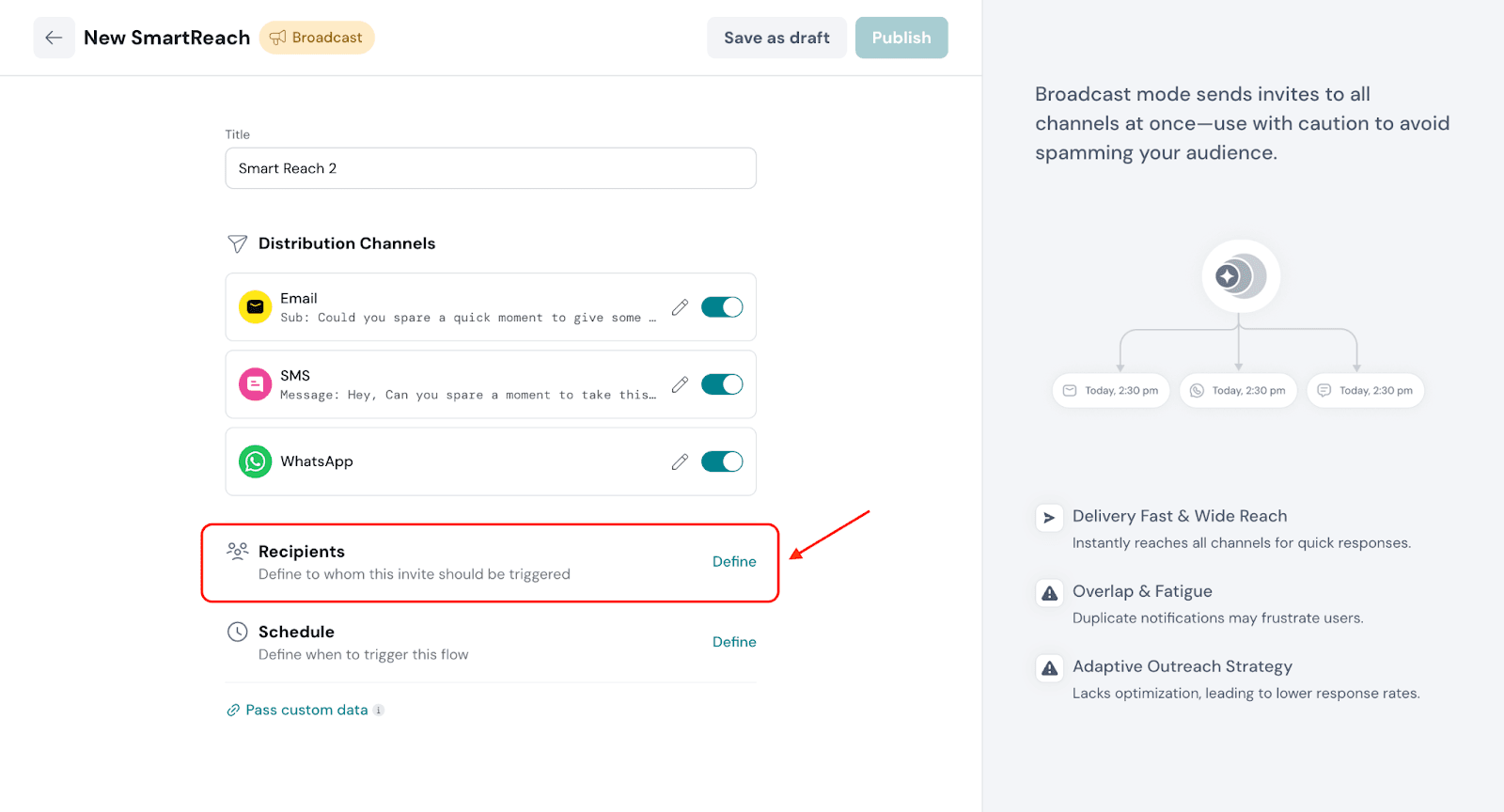Viewport: 1504px width, 812px height.
Task: Click the yellow Email channel icon
Action: (255, 307)
